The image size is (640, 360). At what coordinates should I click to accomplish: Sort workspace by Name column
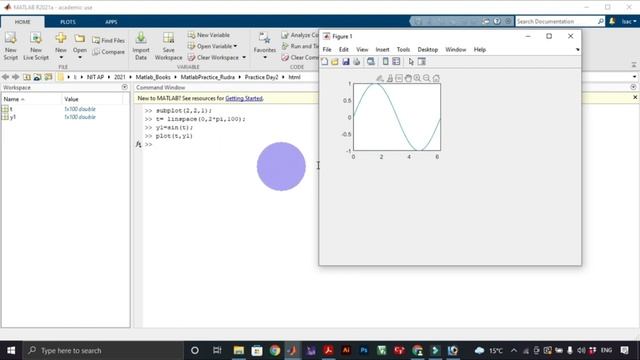point(14,99)
